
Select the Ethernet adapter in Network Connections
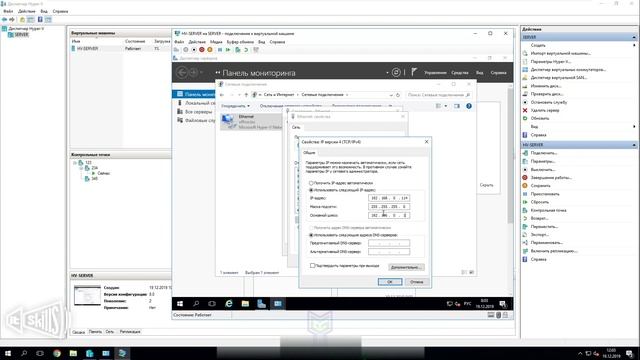coord(251,122)
